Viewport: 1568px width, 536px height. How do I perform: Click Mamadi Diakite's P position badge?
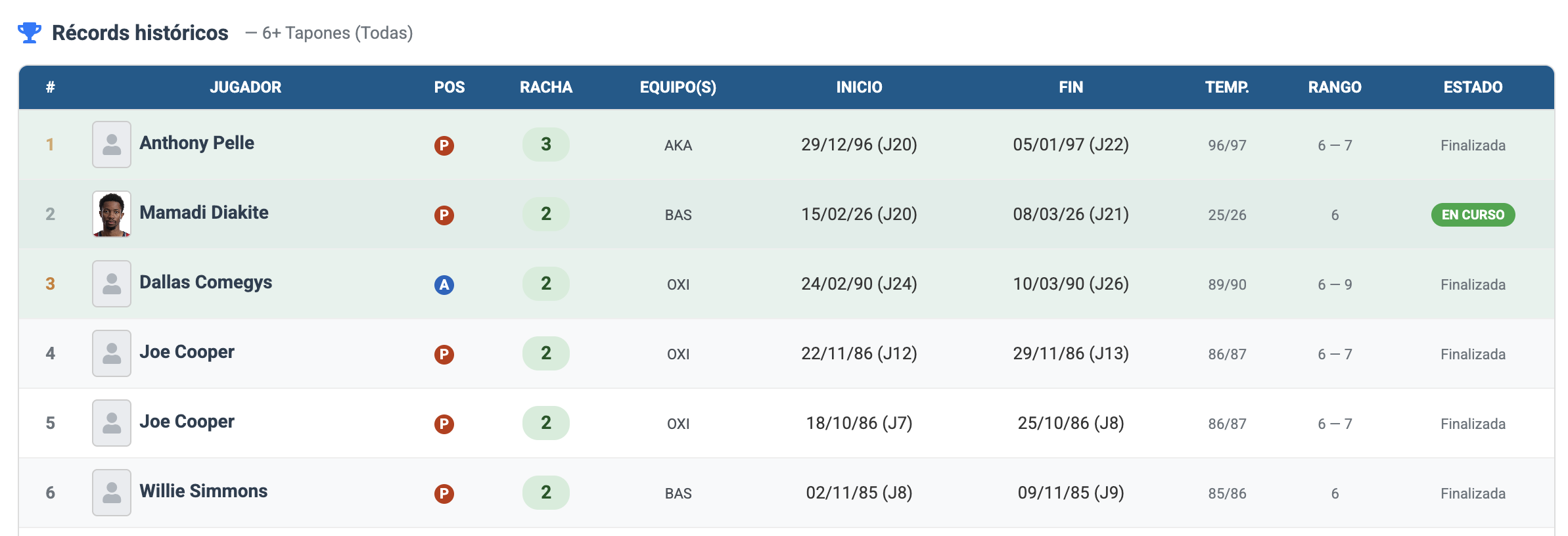point(444,215)
